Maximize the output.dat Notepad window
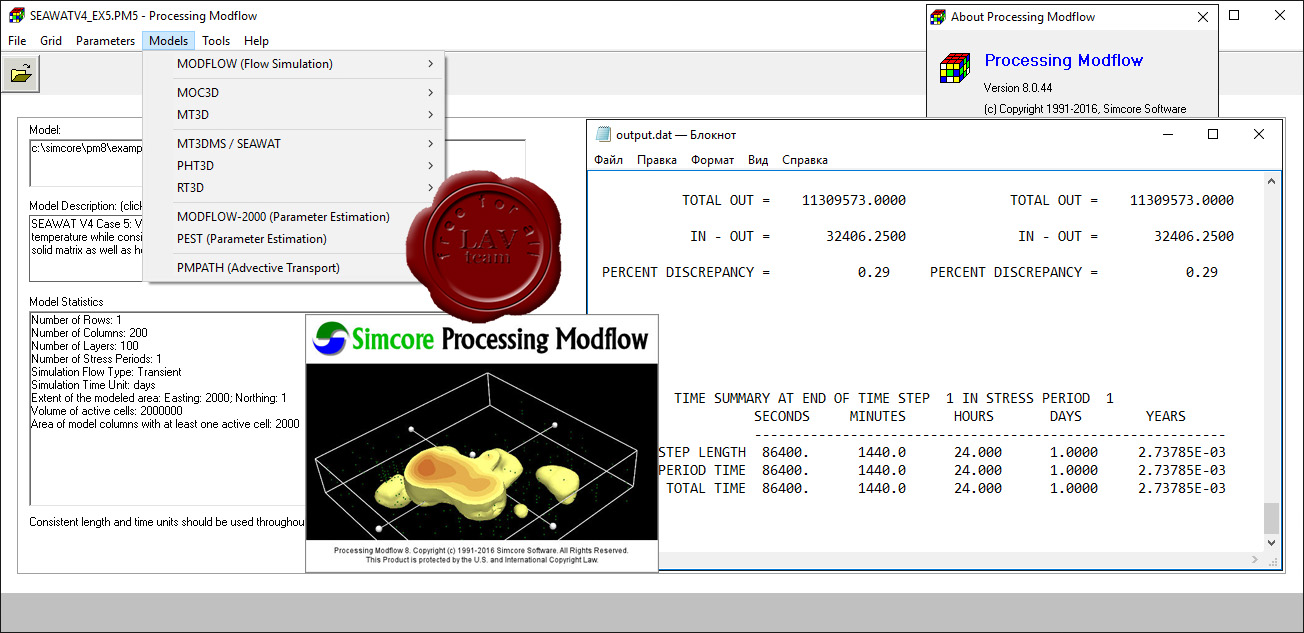This screenshot has width=1304, height=633. click(x=1213, y=134)
